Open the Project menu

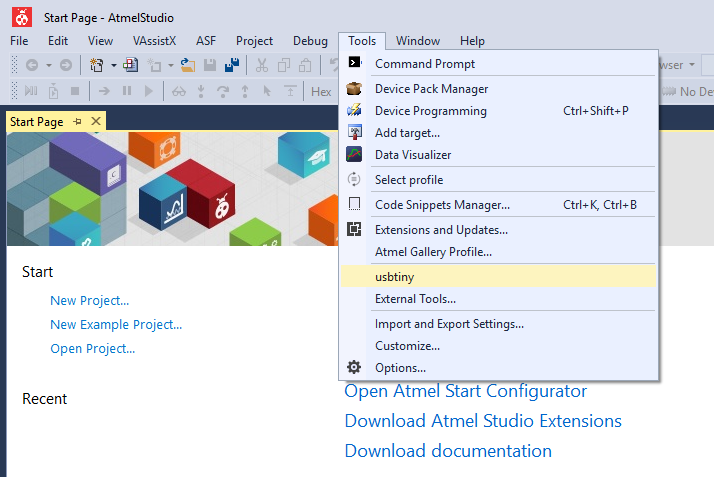pyautogui.click(x=254, y=41)
